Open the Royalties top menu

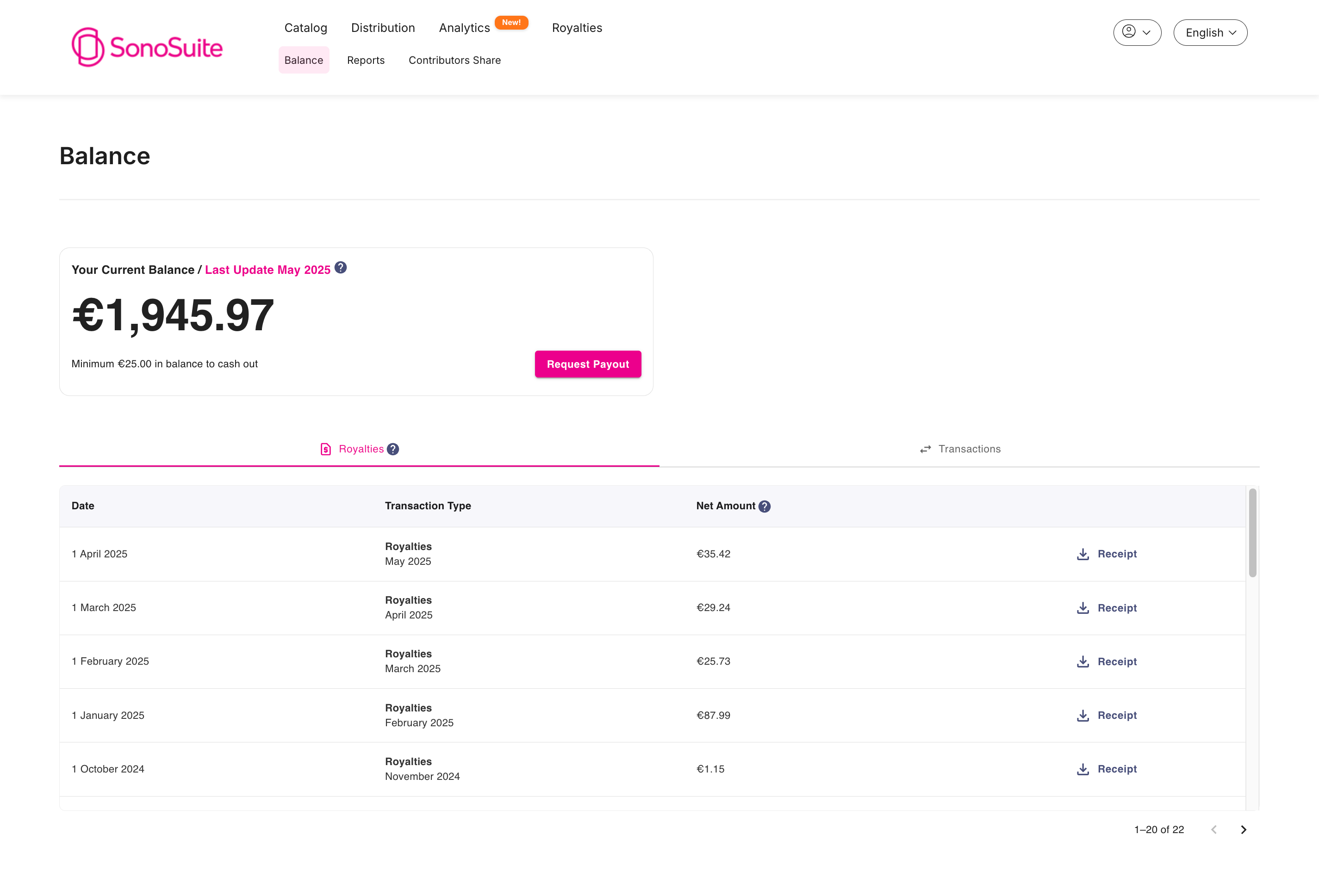(x=577, y=28)
